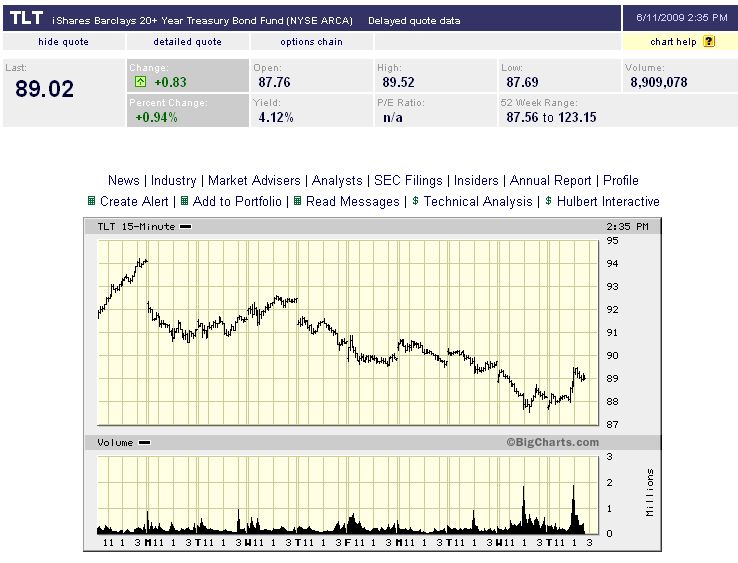Open the Profile link
Screen dimensions: 738x563
(621, 180)
